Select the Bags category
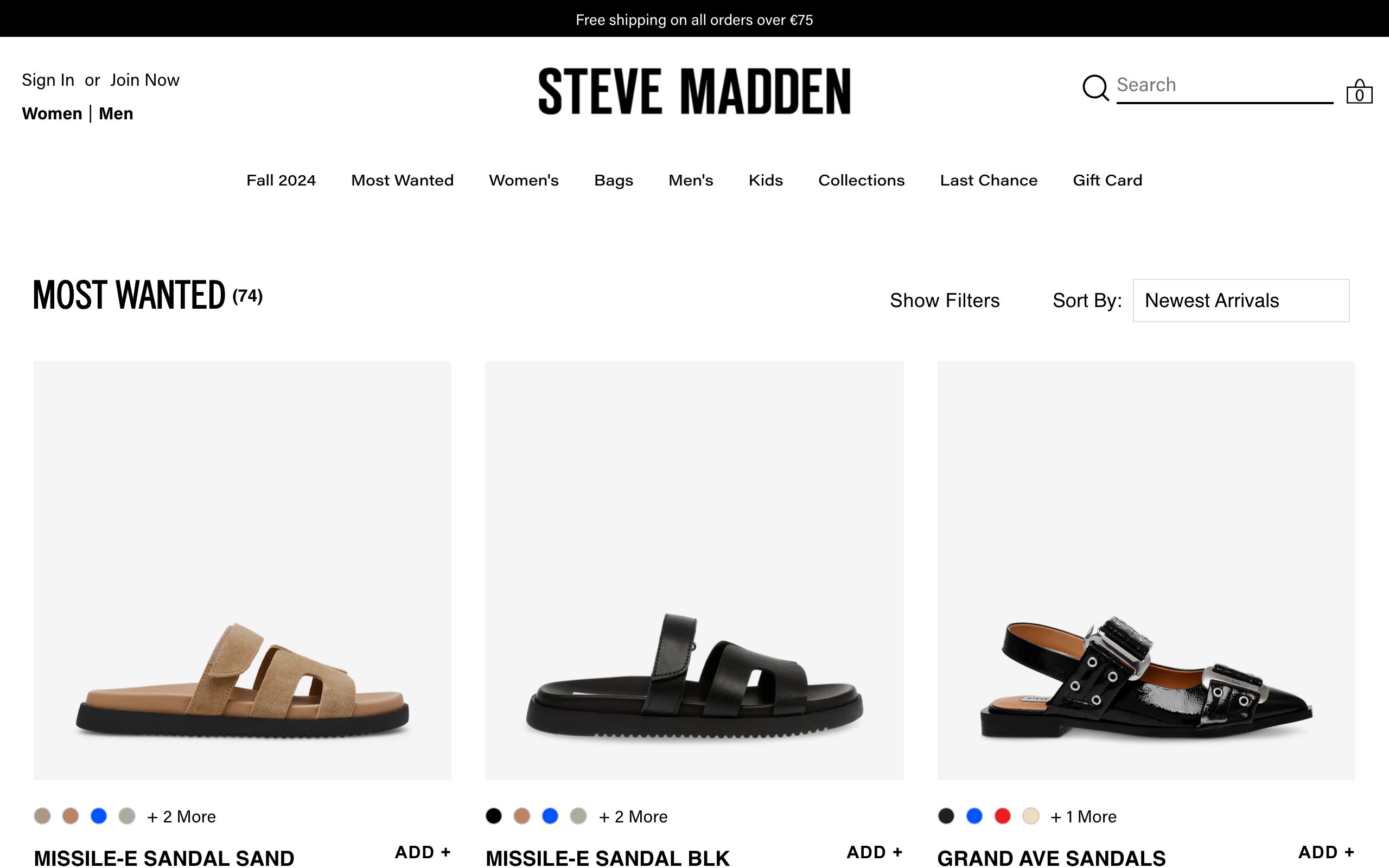The width and height of the screenshot is (1389, 868). (614, 180)
